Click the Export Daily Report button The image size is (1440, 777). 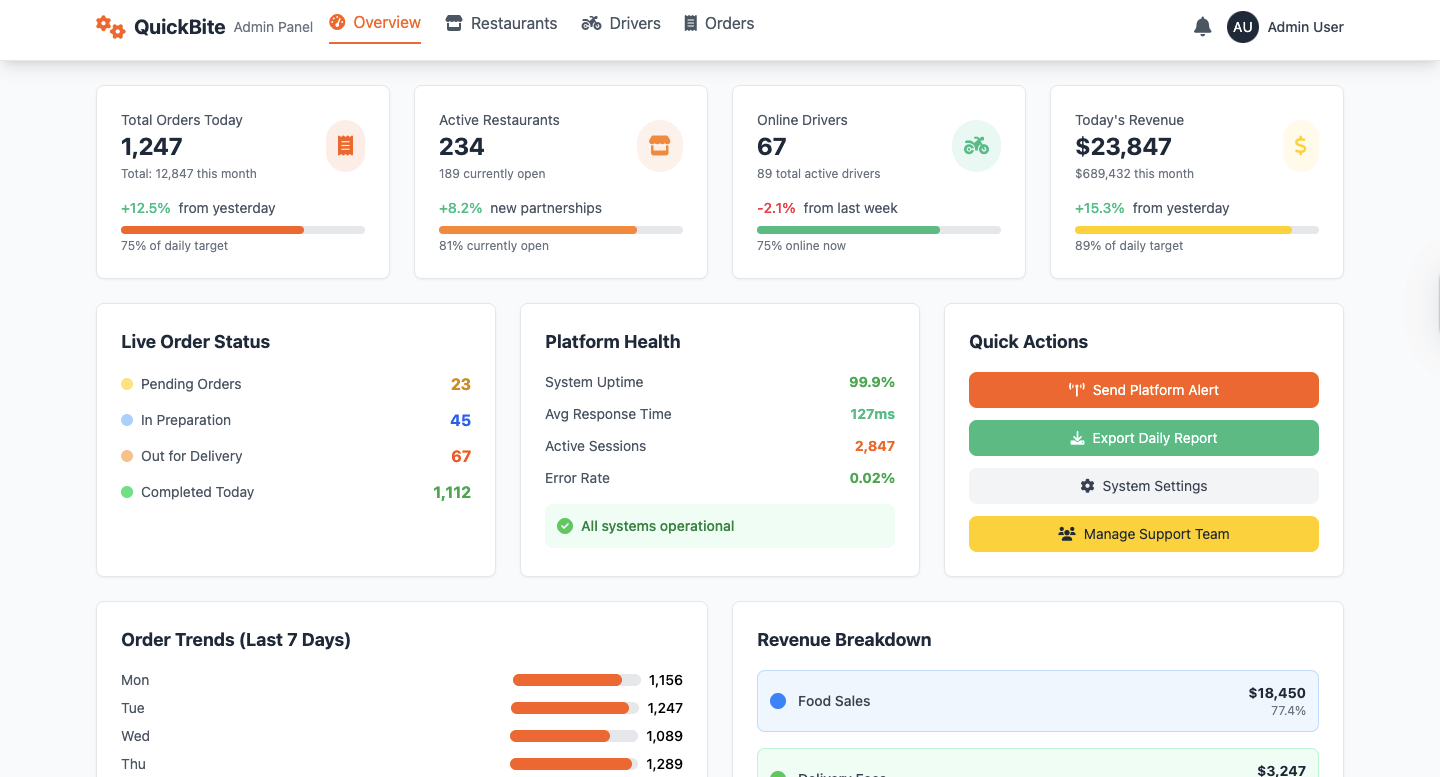pos(1143,438)
